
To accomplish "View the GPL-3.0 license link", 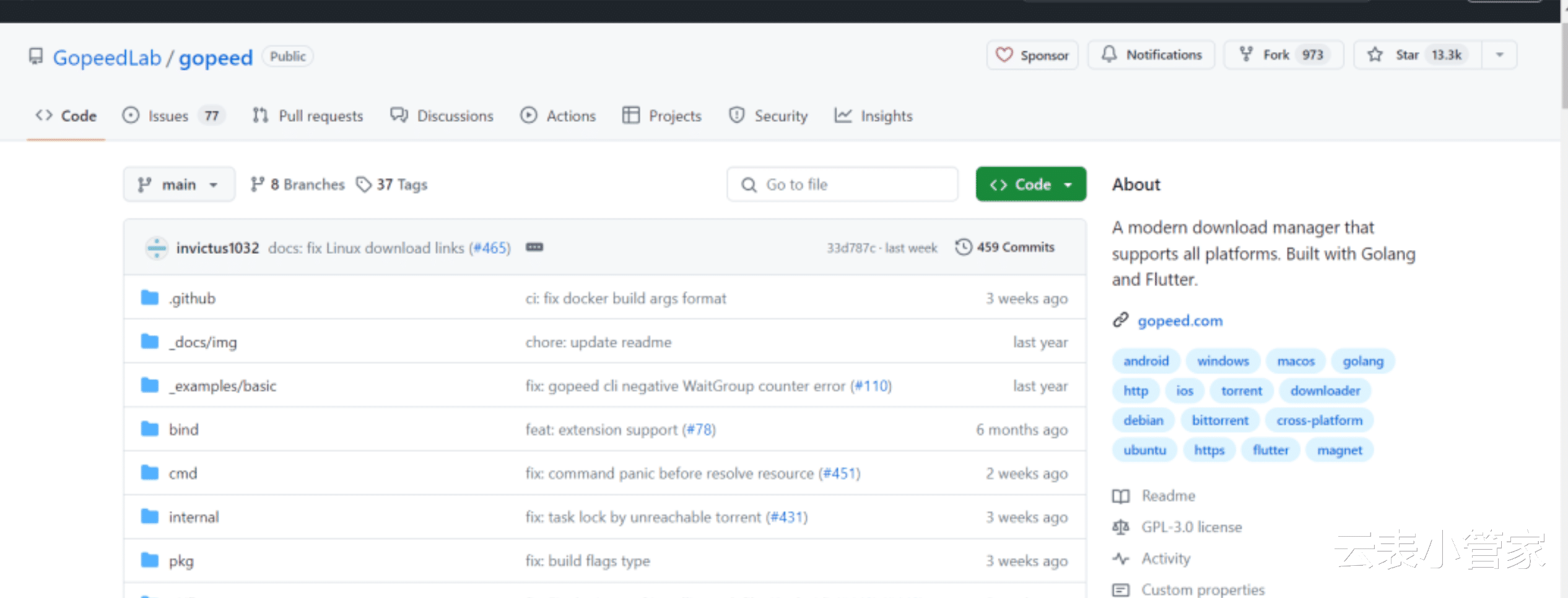I will 1191,527.
